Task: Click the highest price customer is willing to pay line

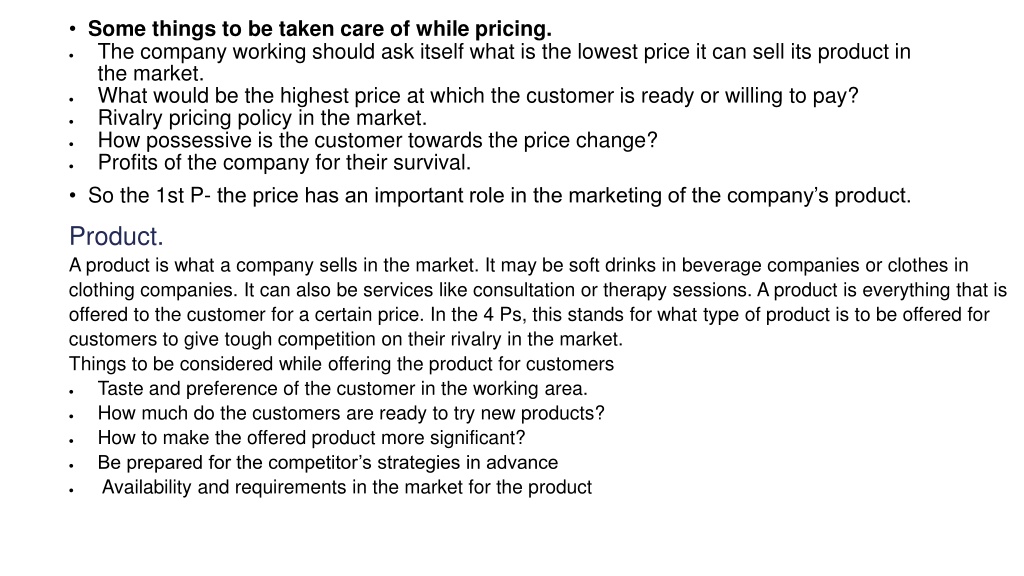Action: click(478, 96)
